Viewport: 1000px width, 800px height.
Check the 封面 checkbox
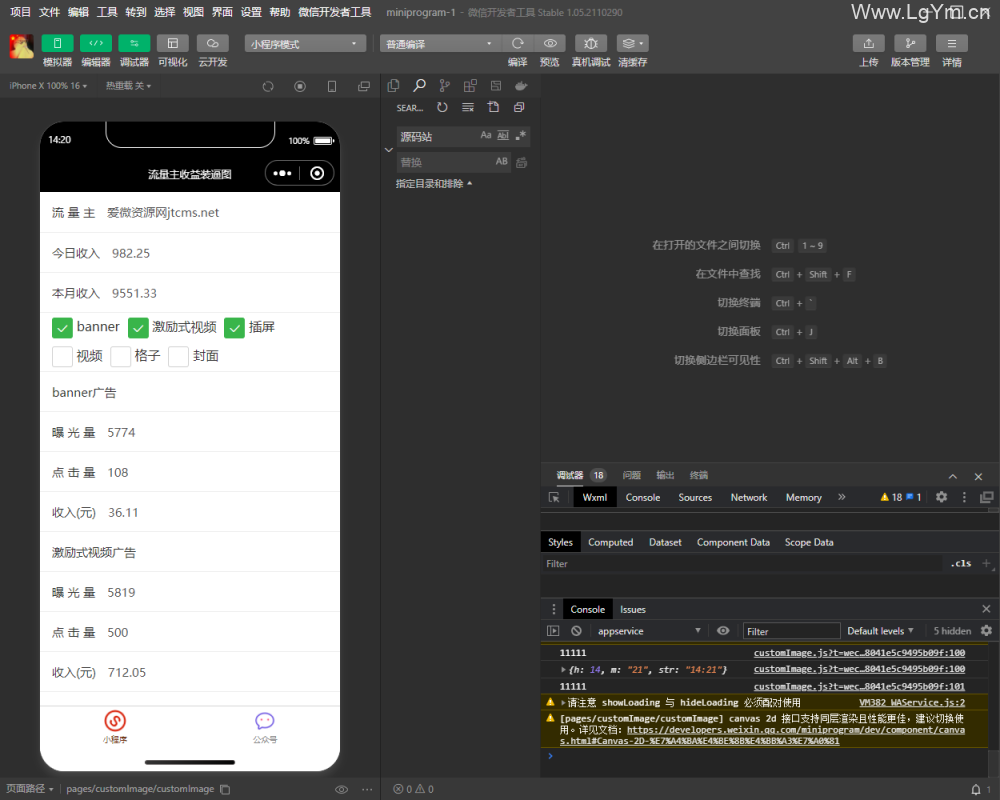(179, 357)
